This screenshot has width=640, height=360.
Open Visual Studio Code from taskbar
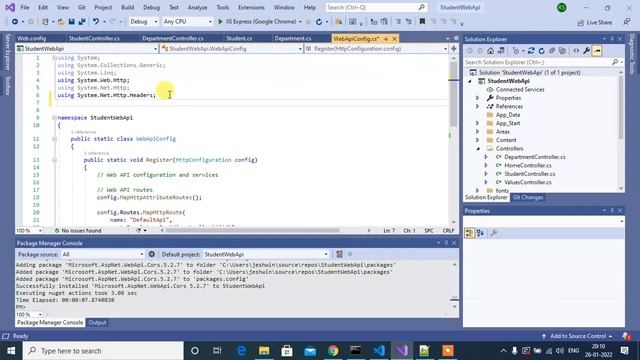point(379,351)
